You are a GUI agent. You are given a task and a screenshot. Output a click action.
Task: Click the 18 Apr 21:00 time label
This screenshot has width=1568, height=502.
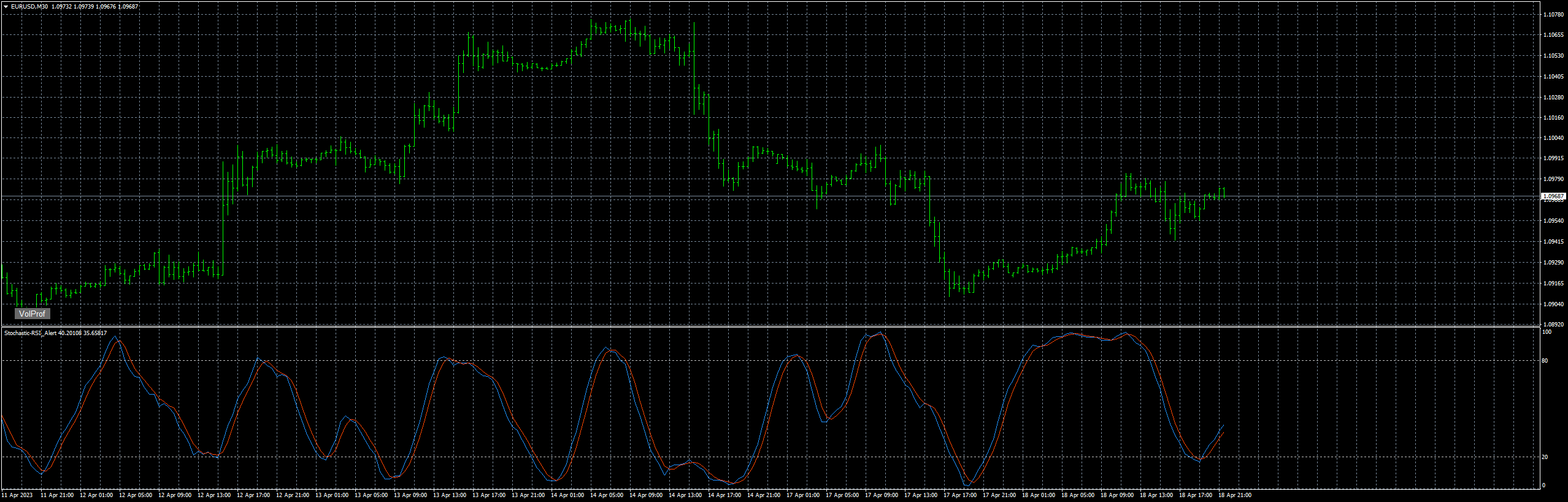[1235, 495]
